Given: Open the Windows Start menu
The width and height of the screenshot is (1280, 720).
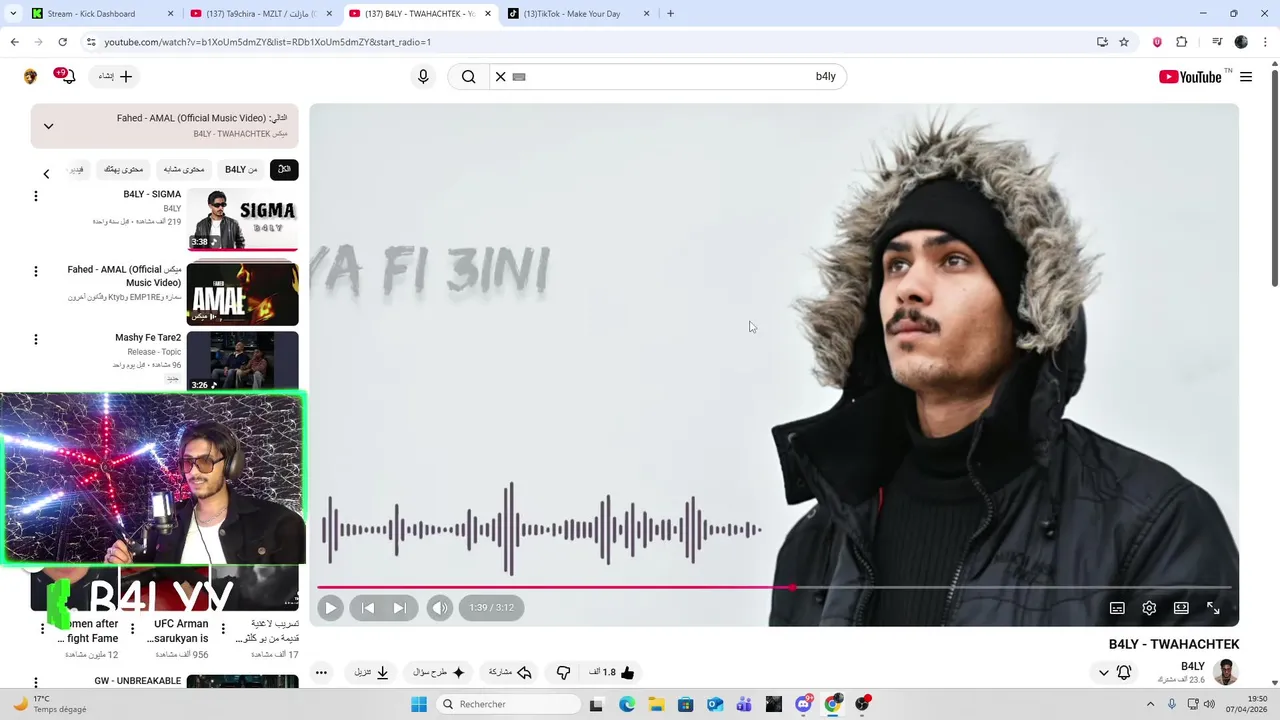Looking at the screenshot, I should pos(418,704).
